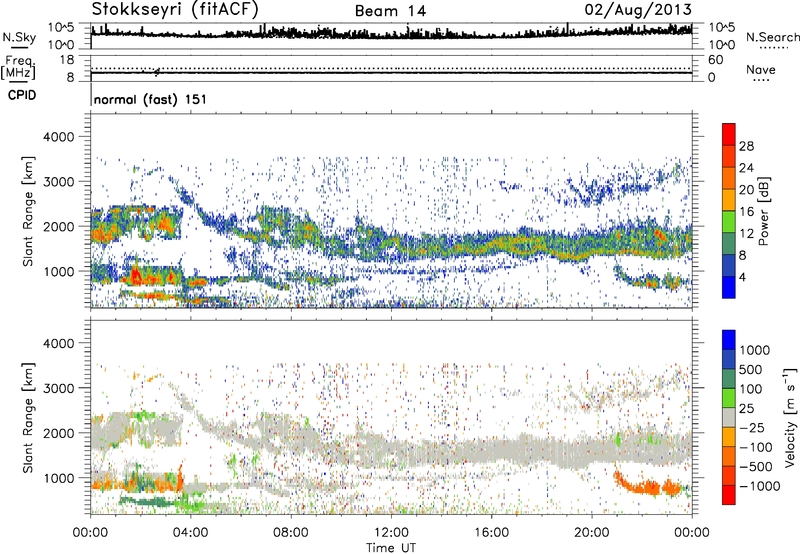Click the 2000 tick of the power panel
This screenshot has height=554, width=800.
pyautogui.click(x=58, y=226)
